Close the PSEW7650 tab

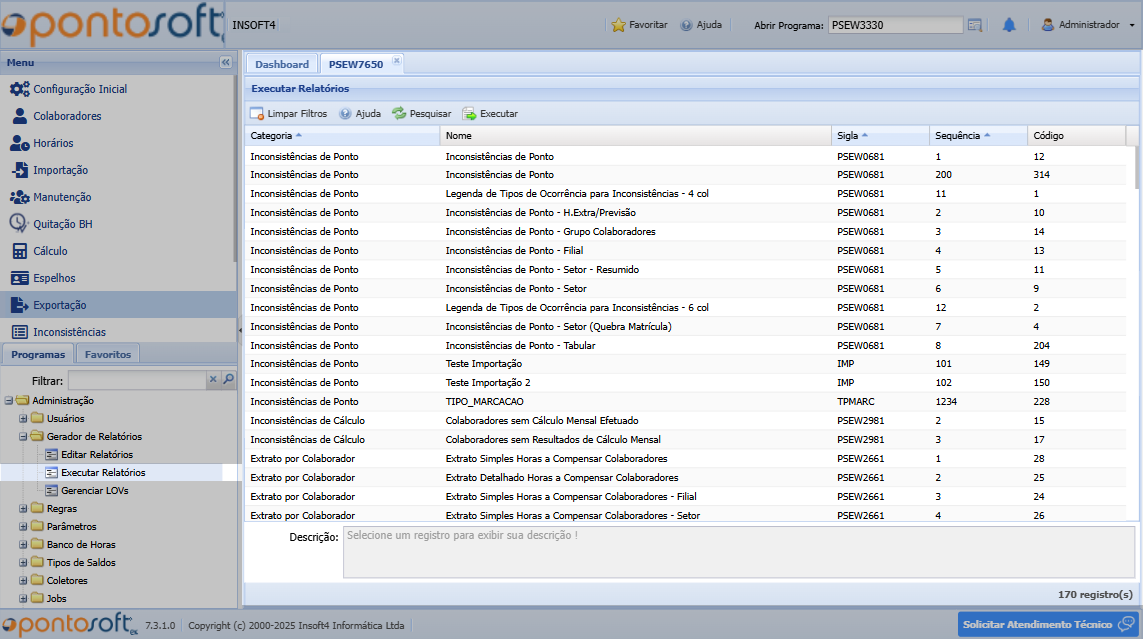[x=396, y=61]
